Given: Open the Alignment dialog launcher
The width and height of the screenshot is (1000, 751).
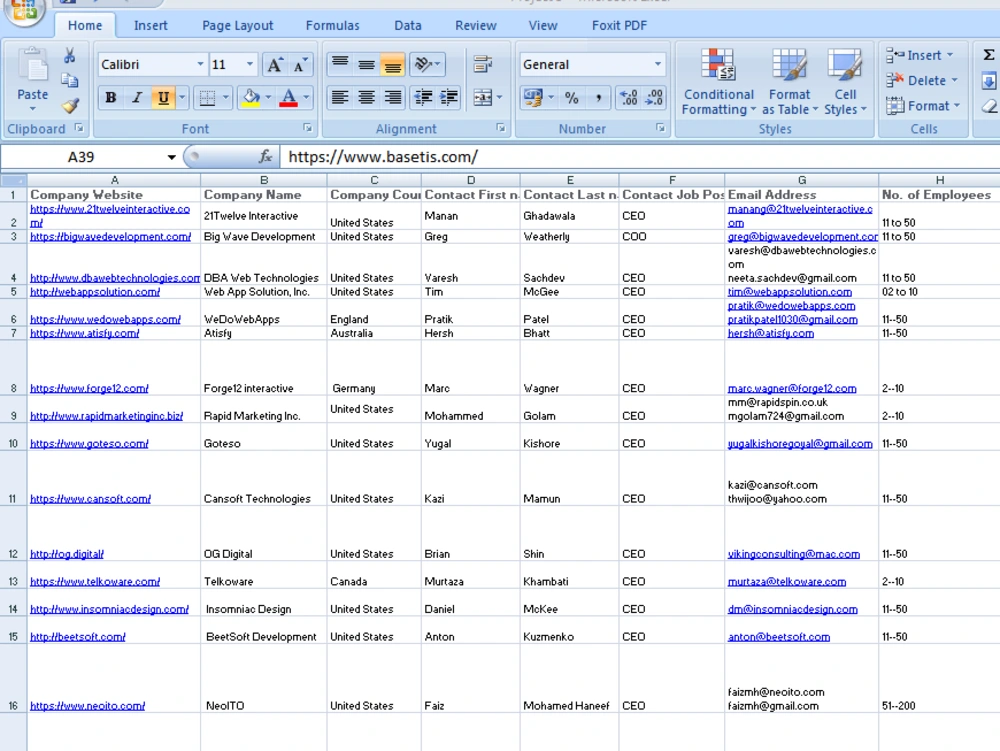Looking at the screenshot, I should click(501, 128).
